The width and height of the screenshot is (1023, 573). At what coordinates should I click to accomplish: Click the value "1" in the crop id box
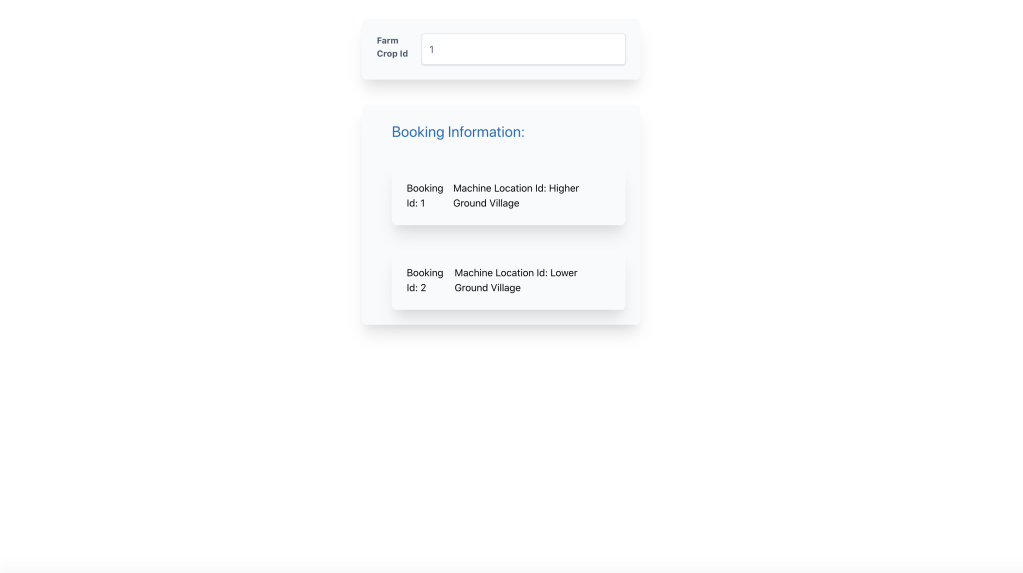pyautogui.click(x=432, y=49)
